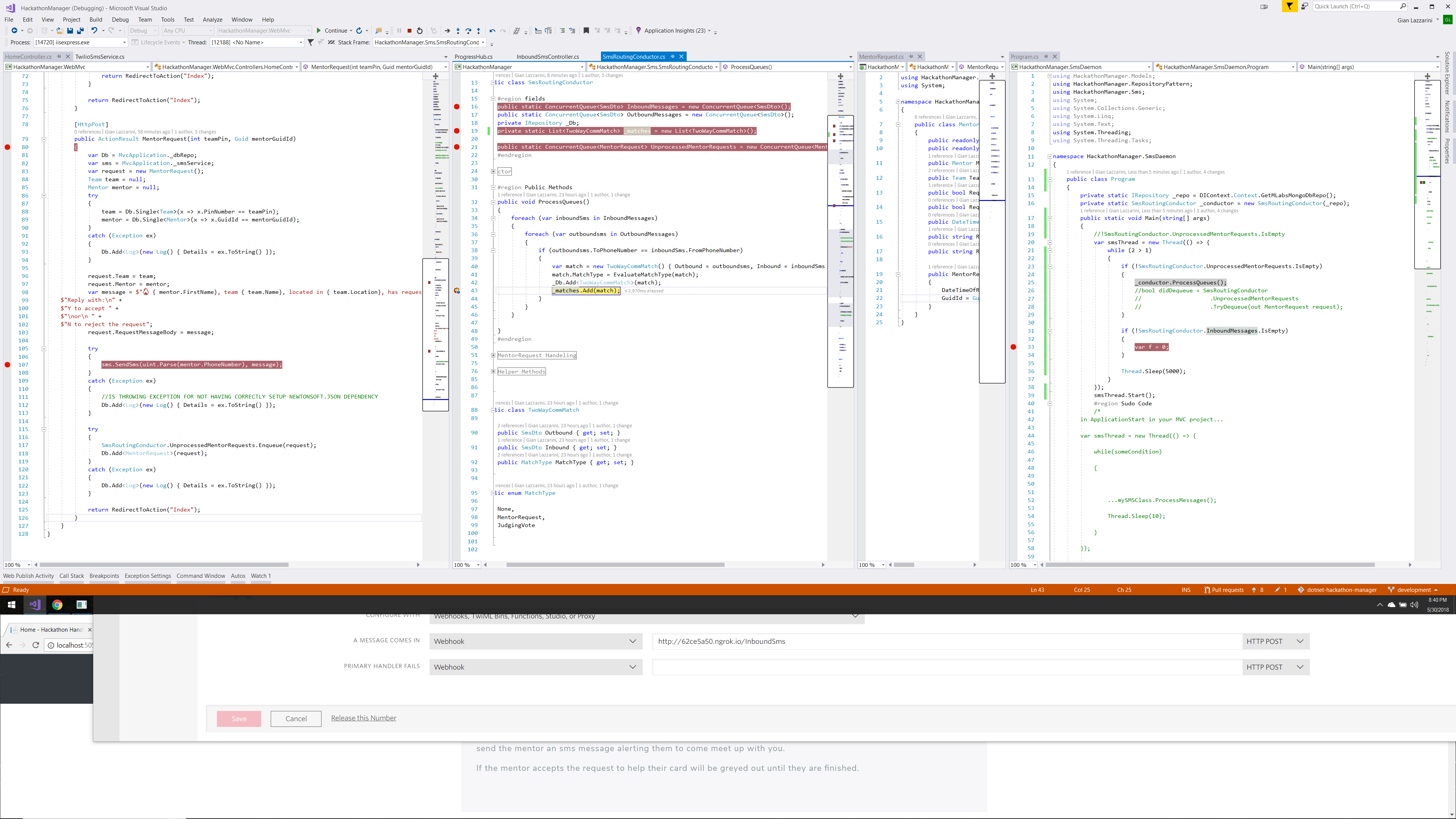This screenshot has width=1456, height=819.
Task: Click the Undo toolbar arrow
Action: coord(94,30)
